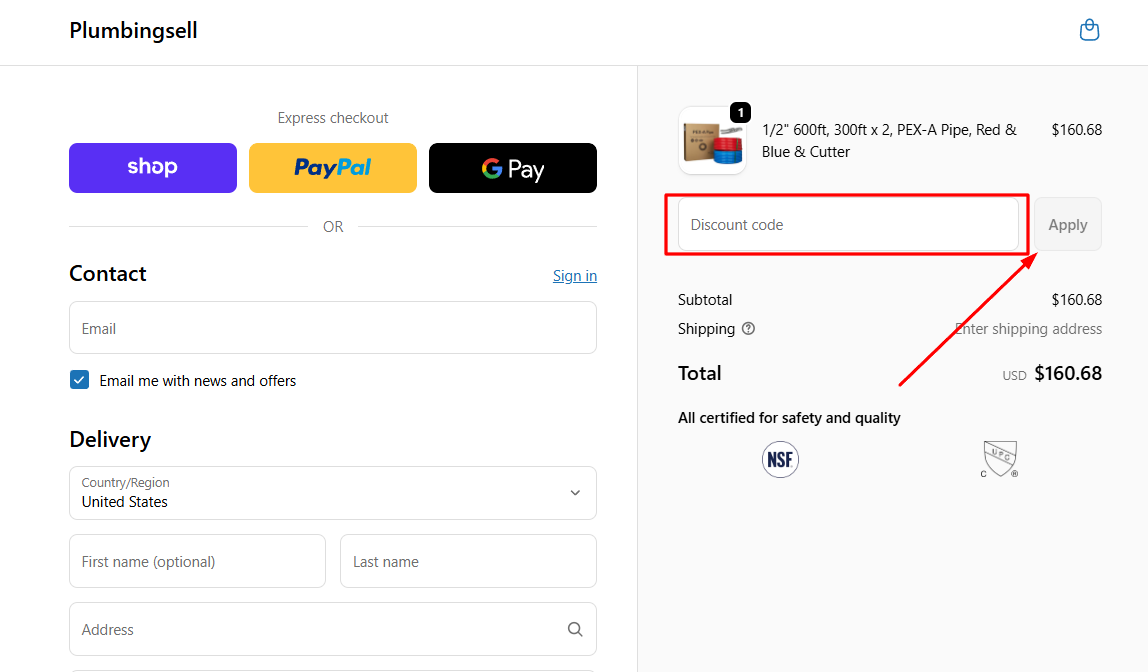1148x672 pixels.
Task: Click 'All certified for safety and quality' text
Action: 789,418
